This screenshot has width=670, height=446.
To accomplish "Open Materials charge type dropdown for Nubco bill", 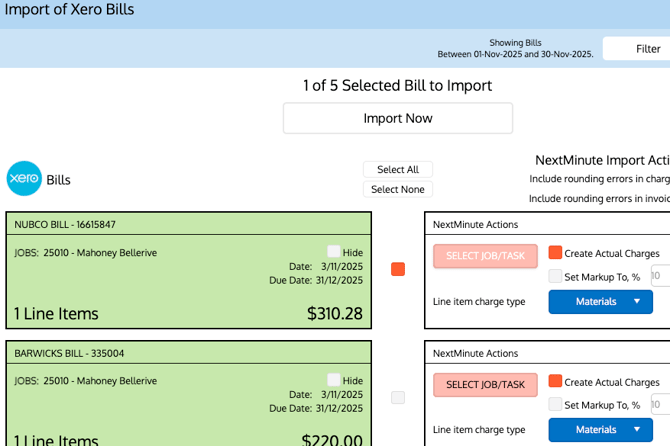I will click(600, 301).
